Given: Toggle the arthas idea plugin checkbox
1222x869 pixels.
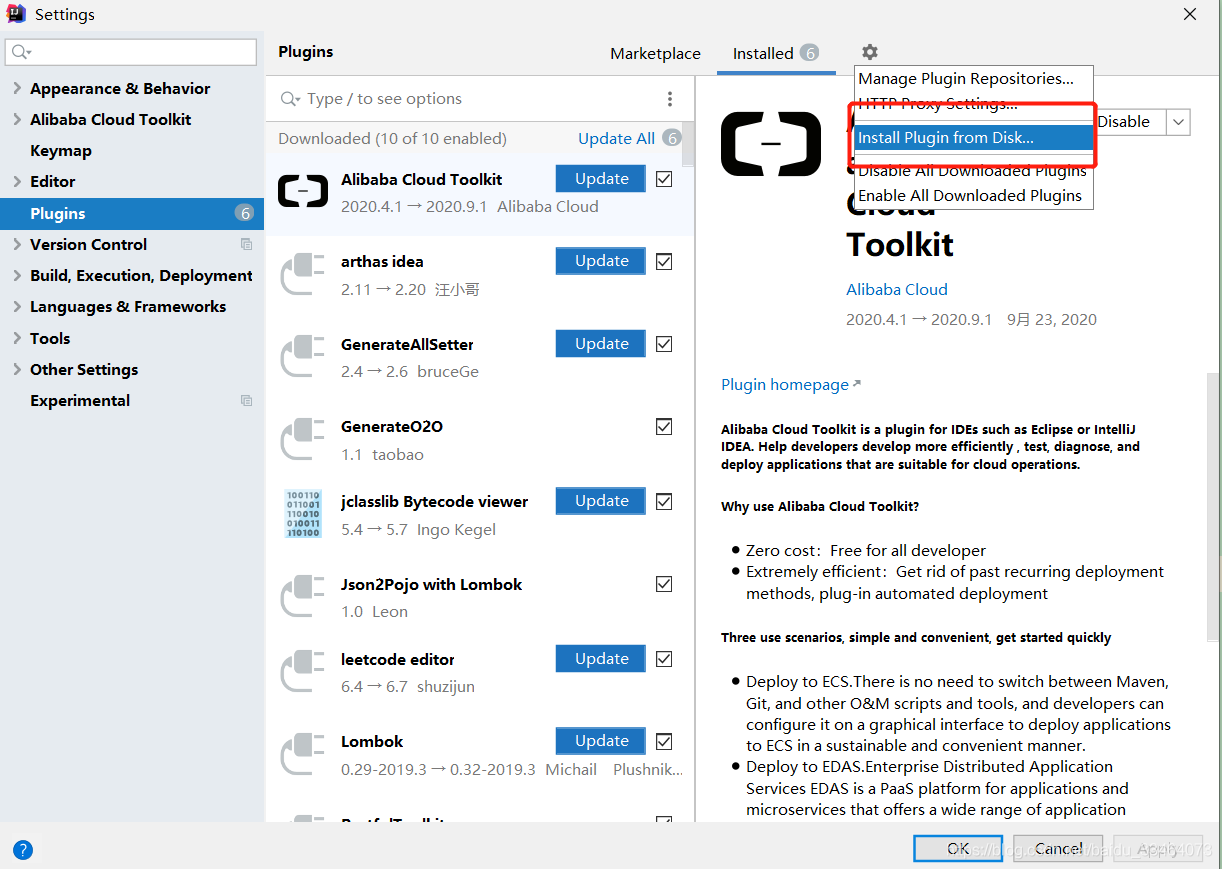Looking at the screenshot, I should 664,261.
